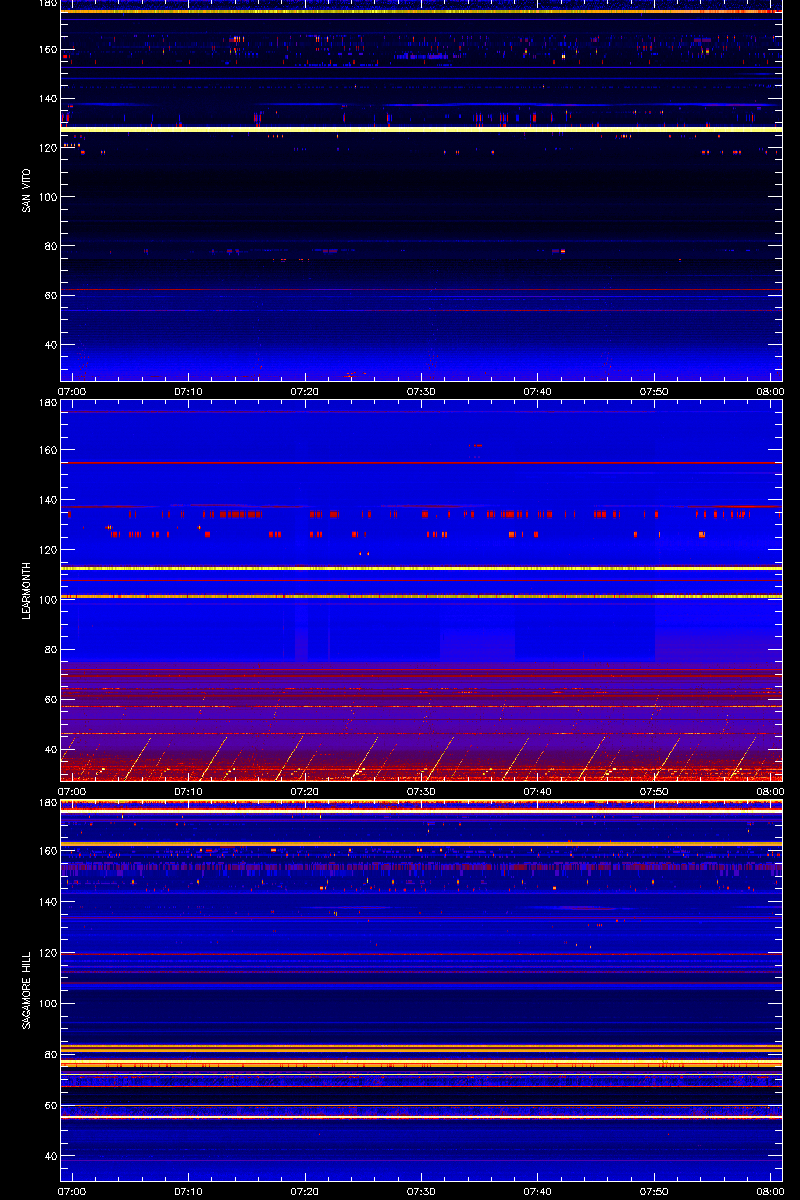
Task: Click 07:00 time label under Learmonth panel
Action: click(72, 791)
